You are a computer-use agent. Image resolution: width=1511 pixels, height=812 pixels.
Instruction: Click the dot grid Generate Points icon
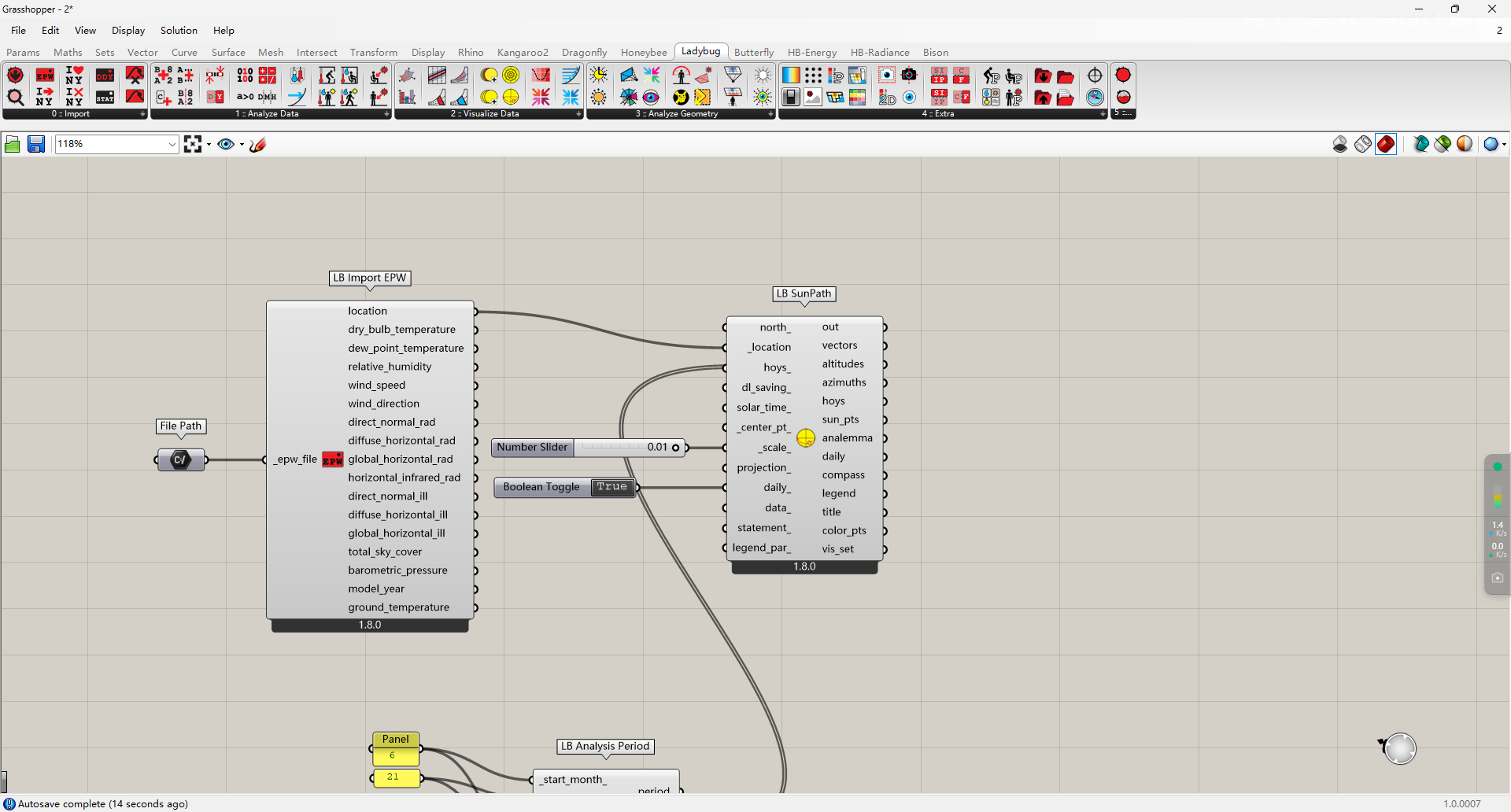click(813, 76)
